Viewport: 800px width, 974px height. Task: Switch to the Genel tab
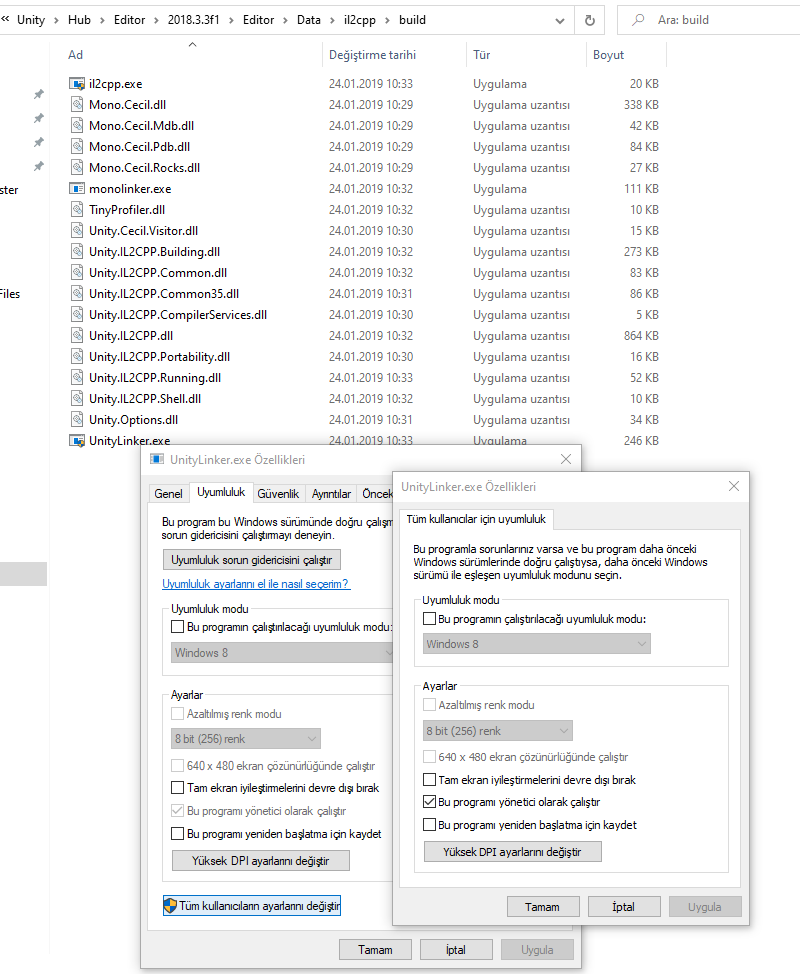click(168, 494)
